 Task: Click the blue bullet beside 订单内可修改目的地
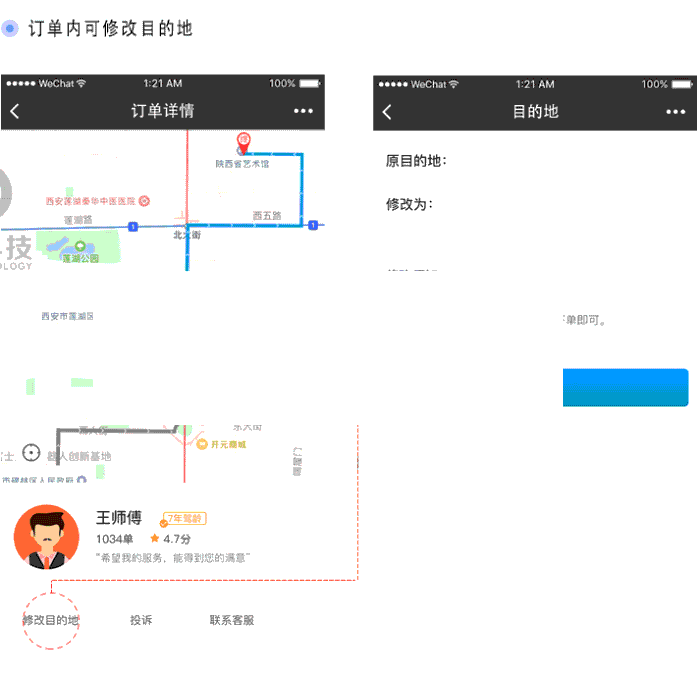10,28
